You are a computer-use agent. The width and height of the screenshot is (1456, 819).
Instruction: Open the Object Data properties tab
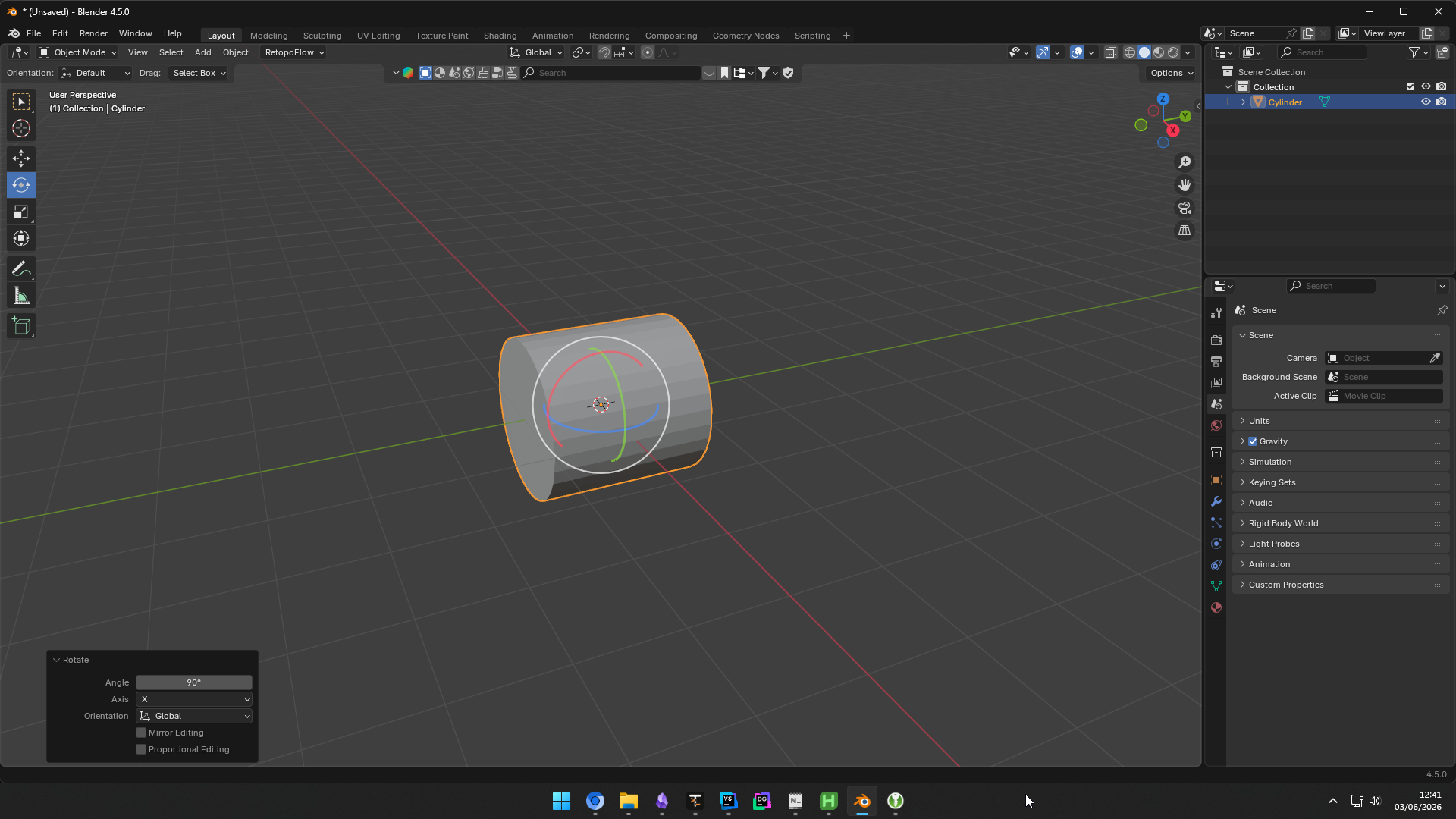tap(1216, 586)
